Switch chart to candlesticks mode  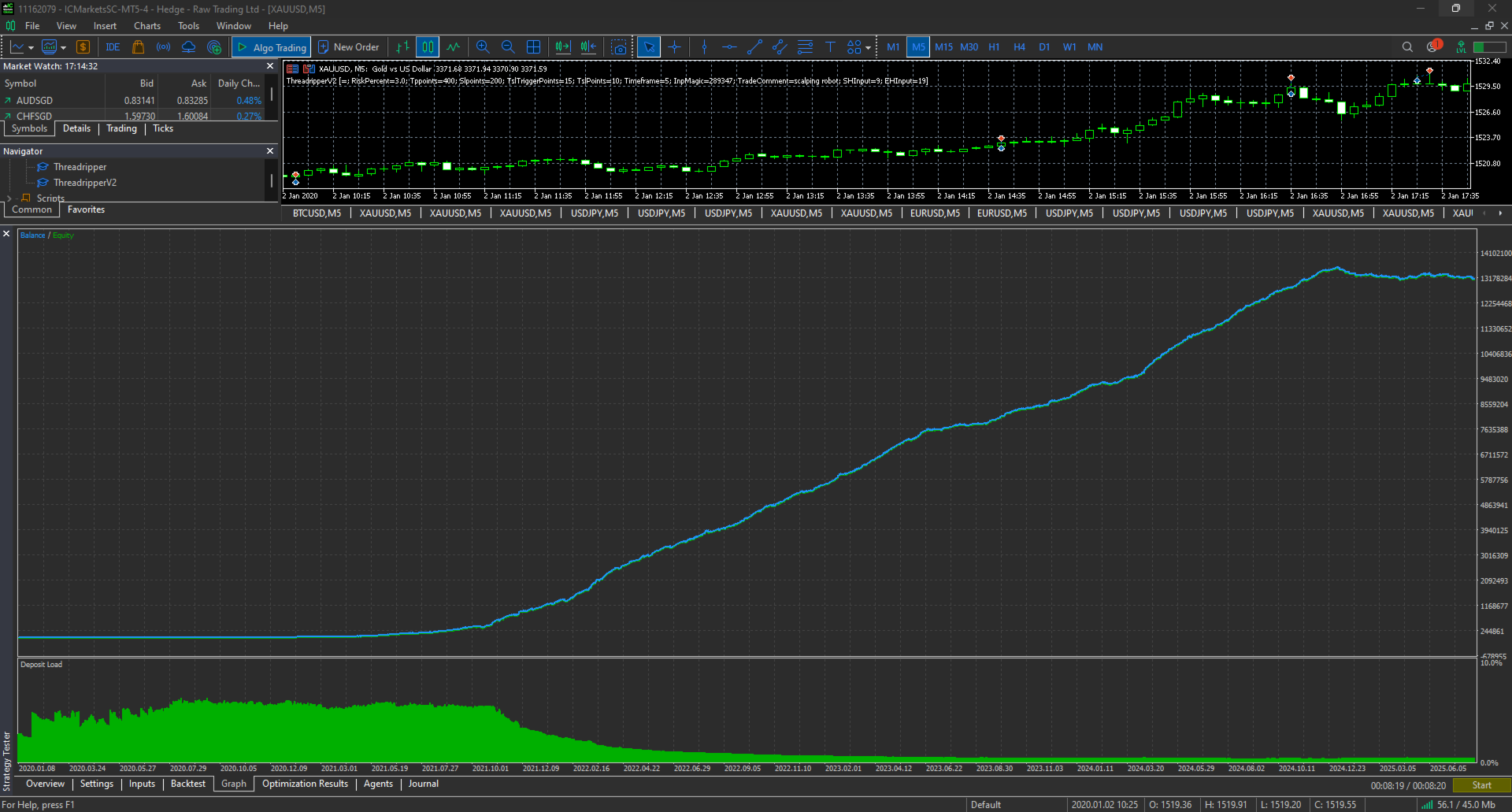click(428, 47)
